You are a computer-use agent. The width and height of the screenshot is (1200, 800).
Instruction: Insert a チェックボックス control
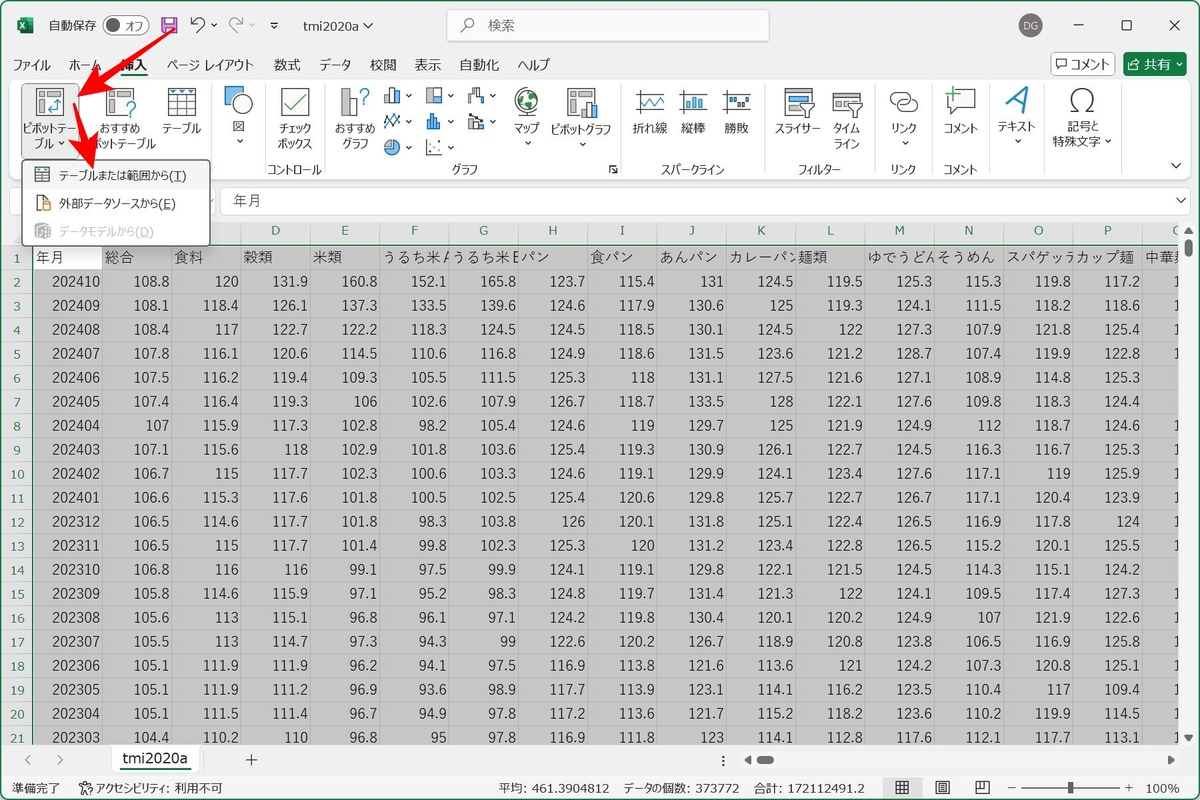[x=295, y=118]
